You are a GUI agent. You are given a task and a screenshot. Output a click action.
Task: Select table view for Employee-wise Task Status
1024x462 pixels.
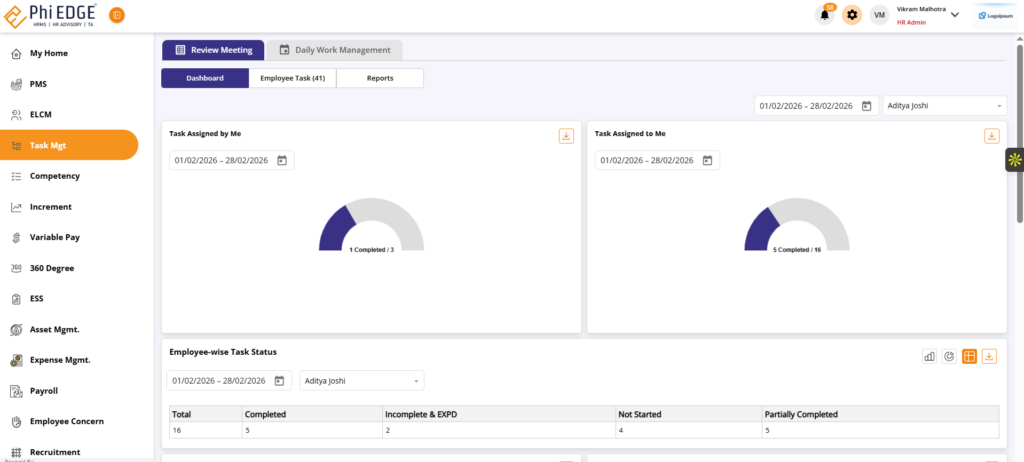click(x=969, y=356)
